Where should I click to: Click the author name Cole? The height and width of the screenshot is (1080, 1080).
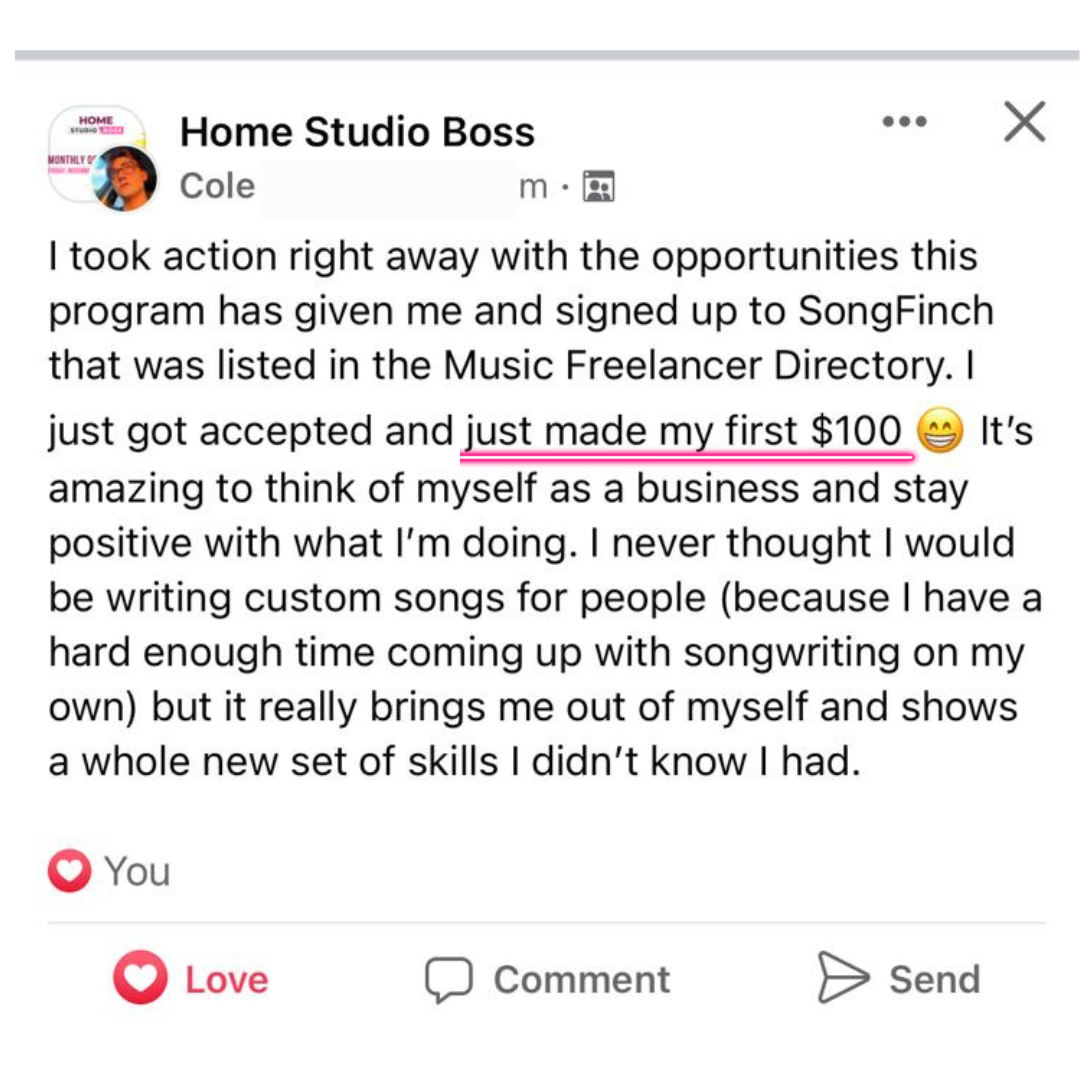pos(217,186)
